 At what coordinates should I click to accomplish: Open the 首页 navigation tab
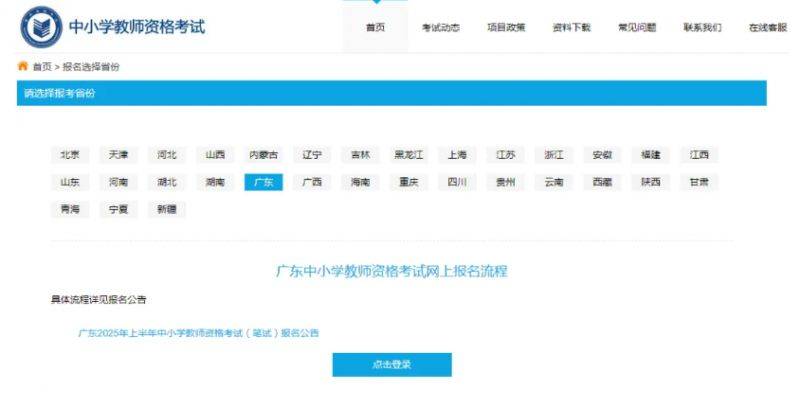(x=375, y=28)
